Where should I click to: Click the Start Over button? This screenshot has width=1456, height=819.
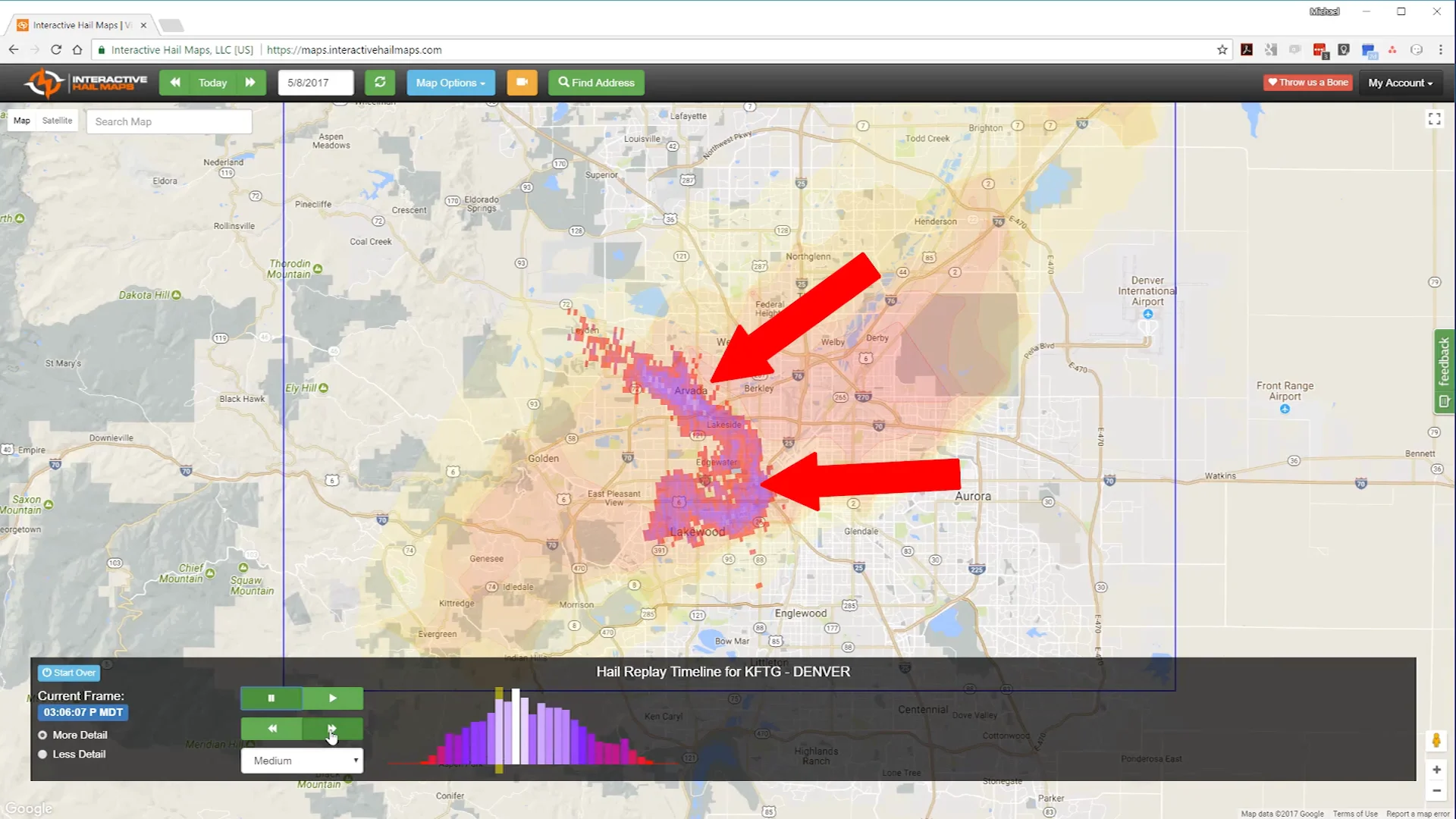69,673
